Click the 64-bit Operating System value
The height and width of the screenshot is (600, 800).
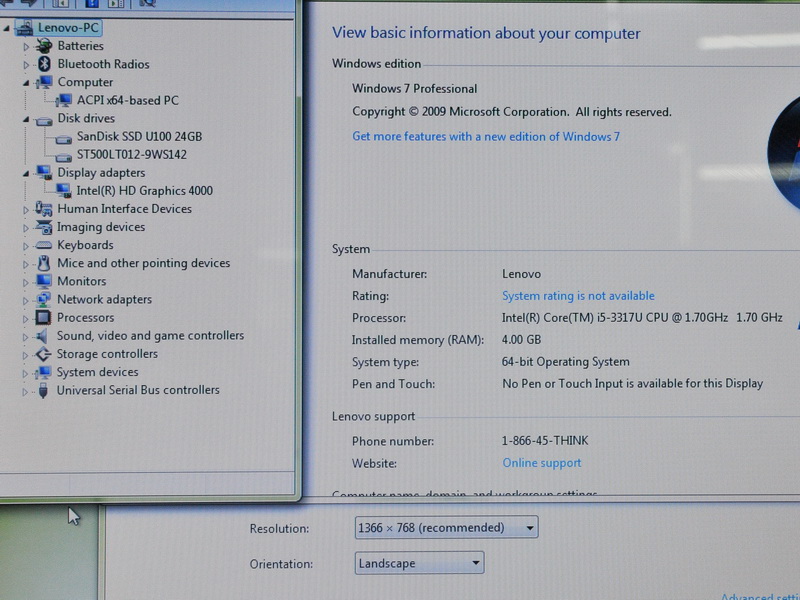[565, 362]
